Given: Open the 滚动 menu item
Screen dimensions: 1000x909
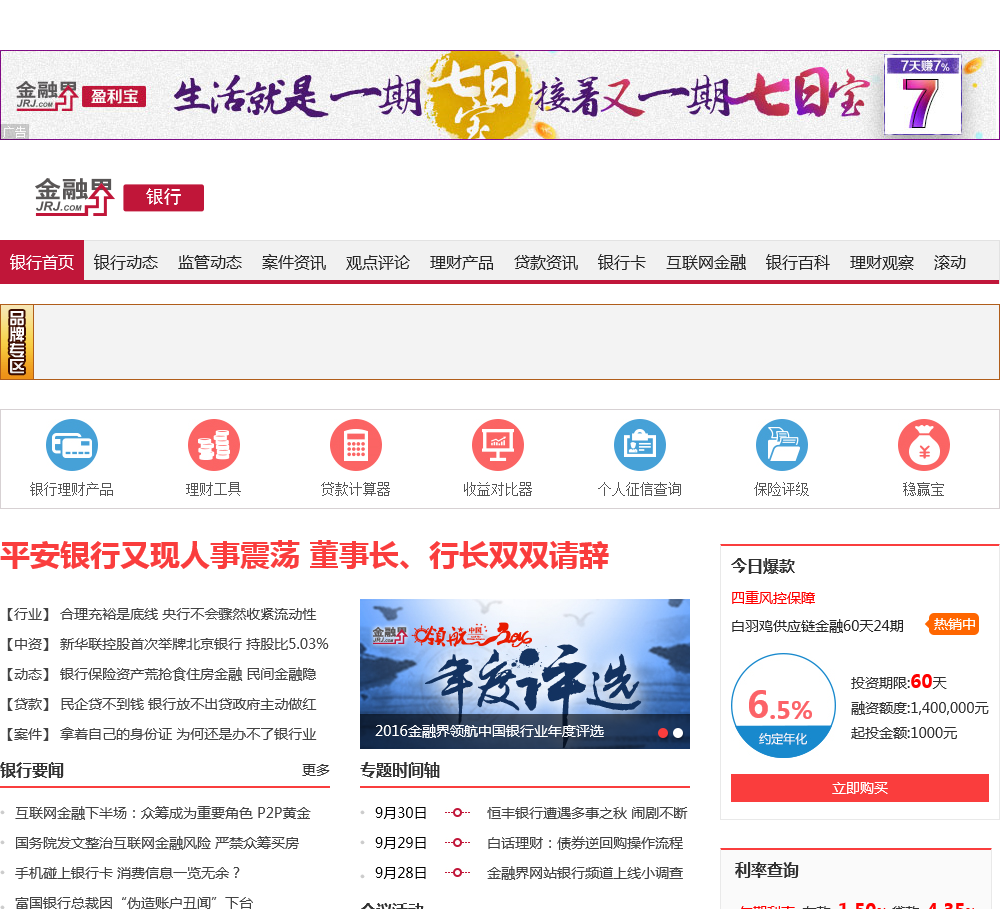Looking at the screenshot, I should (950, 262).
